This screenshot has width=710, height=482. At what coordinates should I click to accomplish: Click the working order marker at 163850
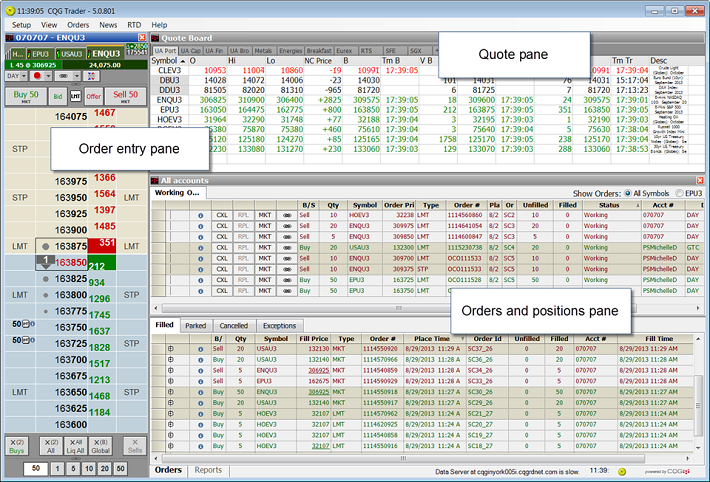coord(45,262)
